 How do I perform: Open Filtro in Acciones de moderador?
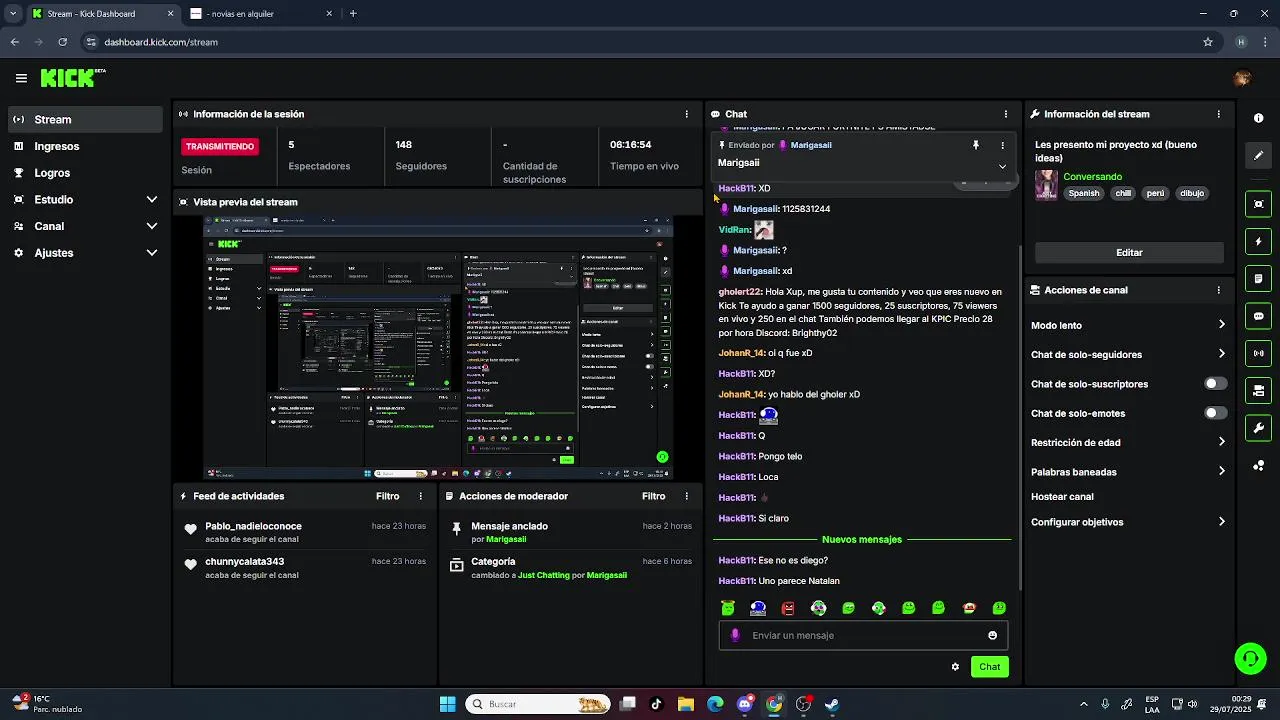(653, 496)
